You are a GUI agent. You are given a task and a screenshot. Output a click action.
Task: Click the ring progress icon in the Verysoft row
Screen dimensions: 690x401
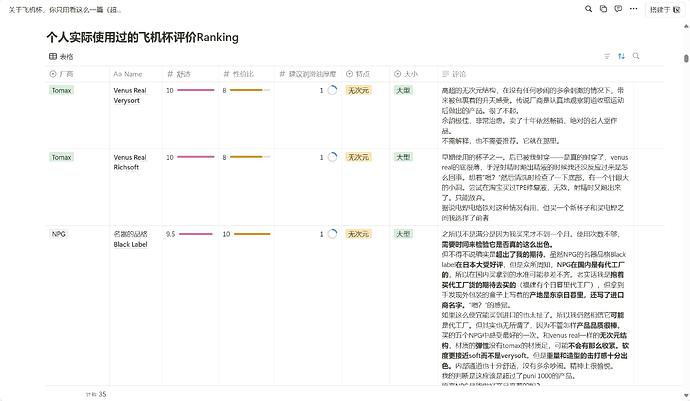coord(332,90)
